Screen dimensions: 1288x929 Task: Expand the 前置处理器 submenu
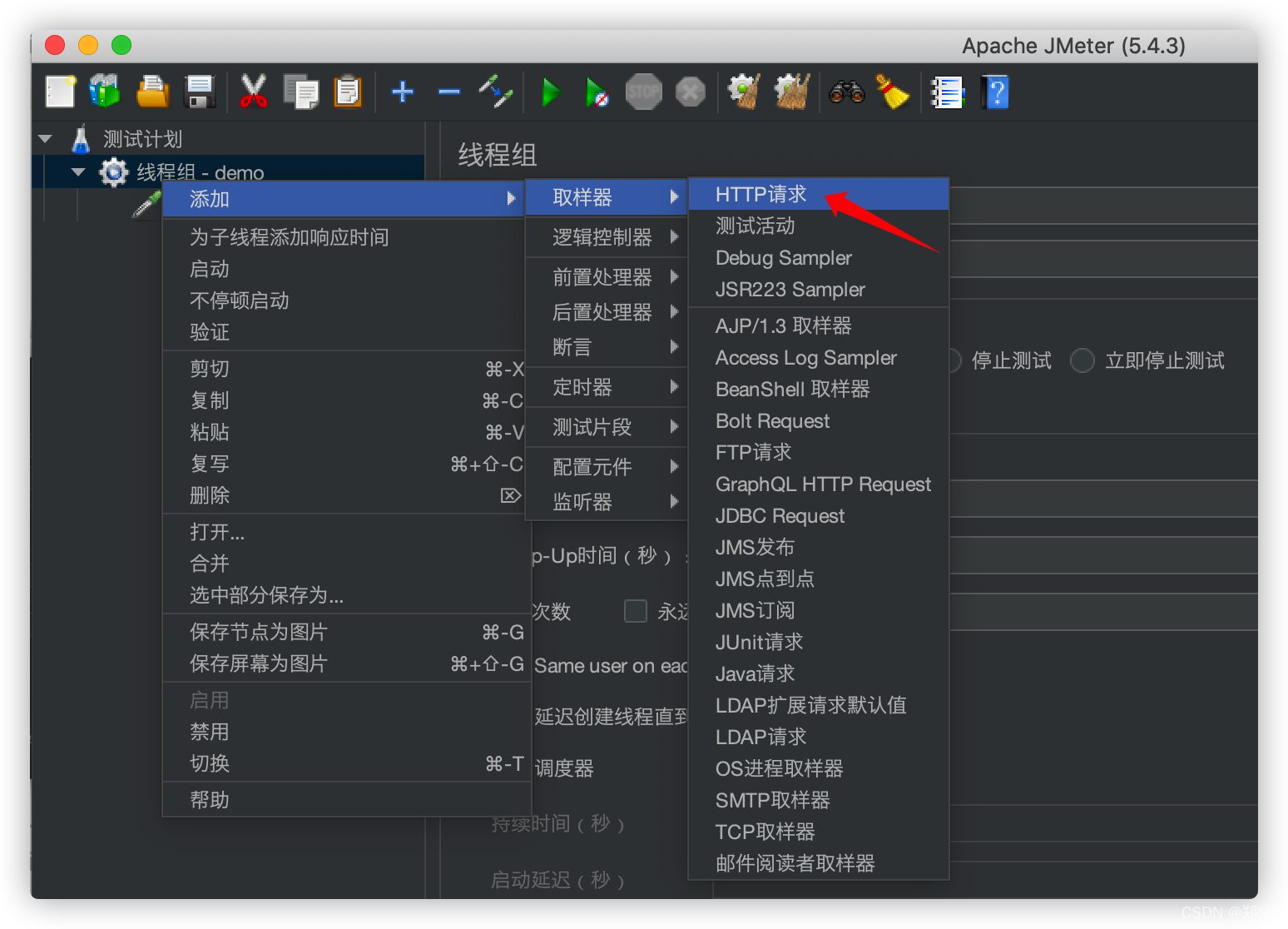pyautogui.click(x=606, y=277)
